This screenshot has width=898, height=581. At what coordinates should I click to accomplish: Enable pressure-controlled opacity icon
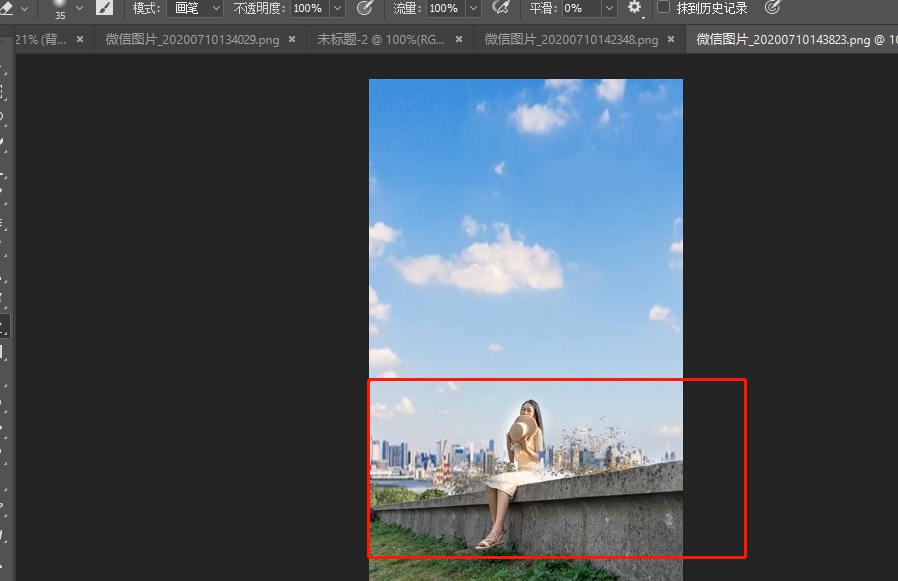(366, 9)
